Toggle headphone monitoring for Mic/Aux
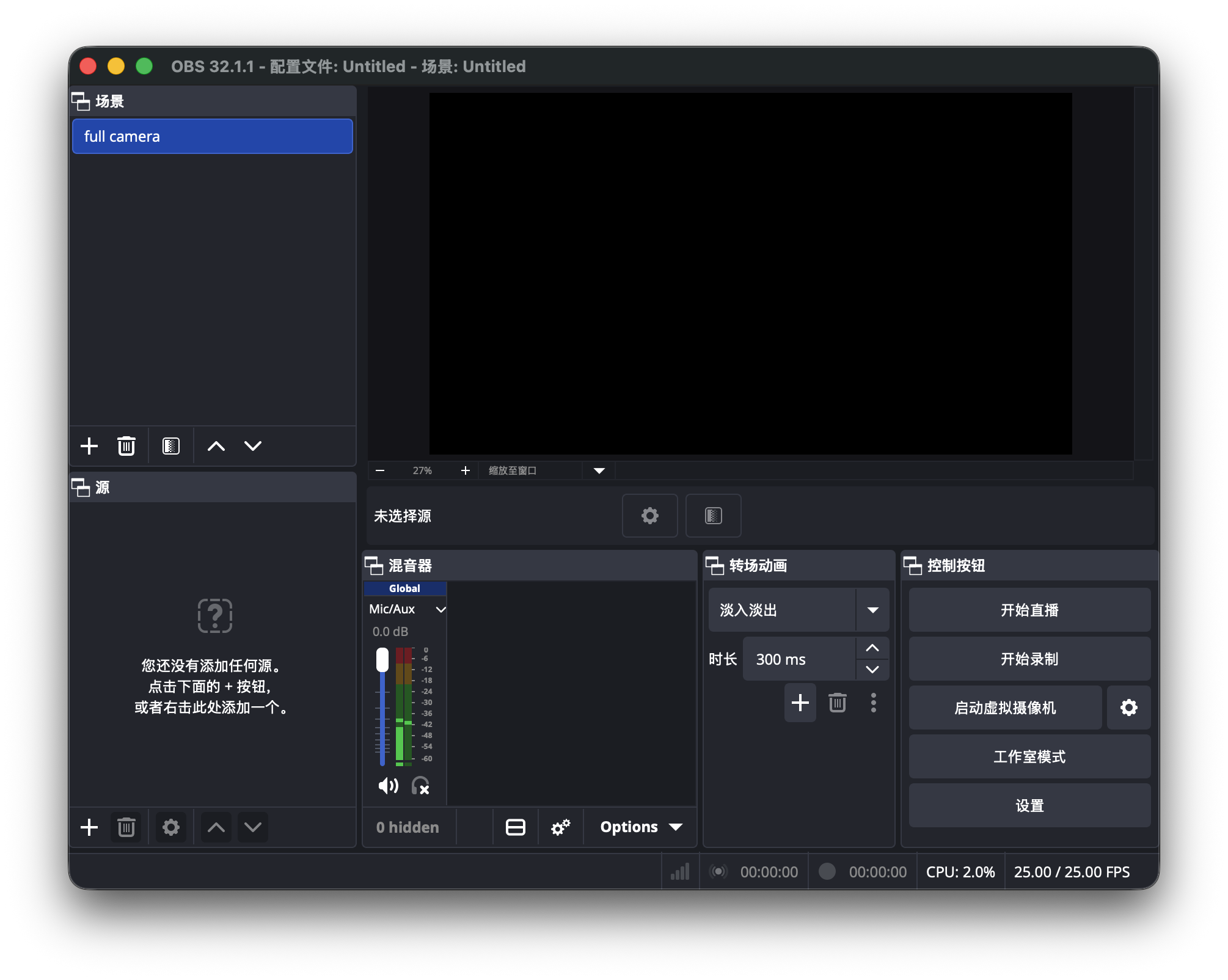Screen dimensions: 1228x980 coord(419,786)
